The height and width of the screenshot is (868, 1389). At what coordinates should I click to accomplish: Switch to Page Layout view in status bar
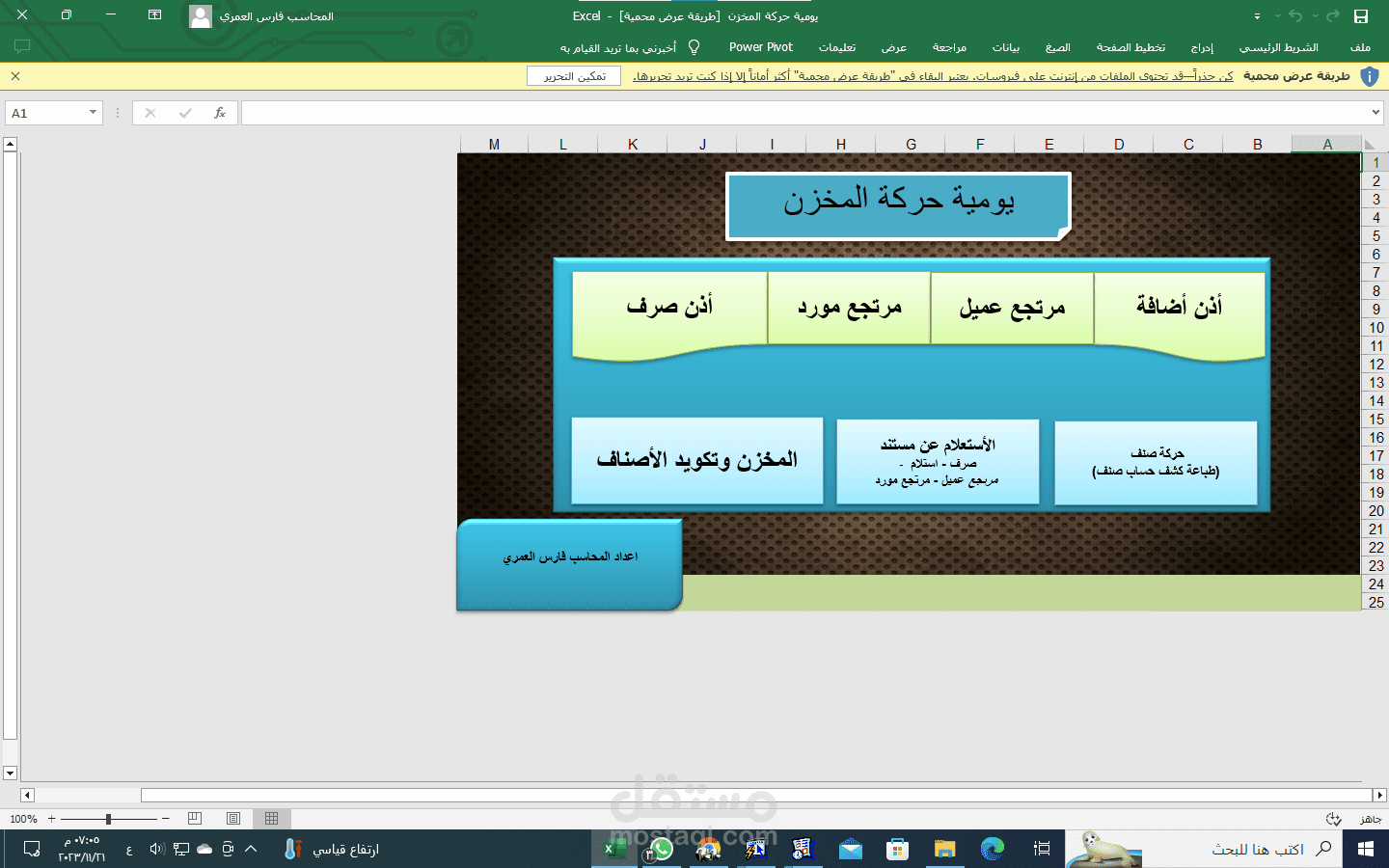(233, 818)
